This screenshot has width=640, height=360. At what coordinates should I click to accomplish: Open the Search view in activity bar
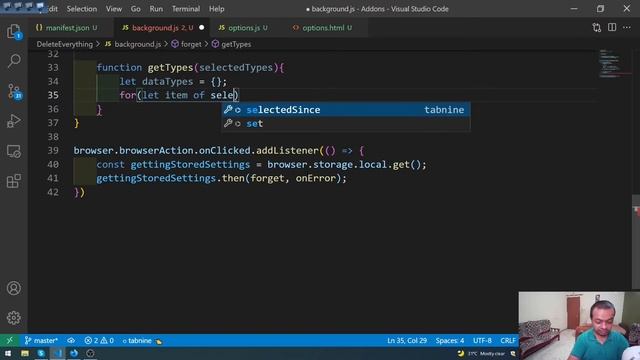pos(14,61)
